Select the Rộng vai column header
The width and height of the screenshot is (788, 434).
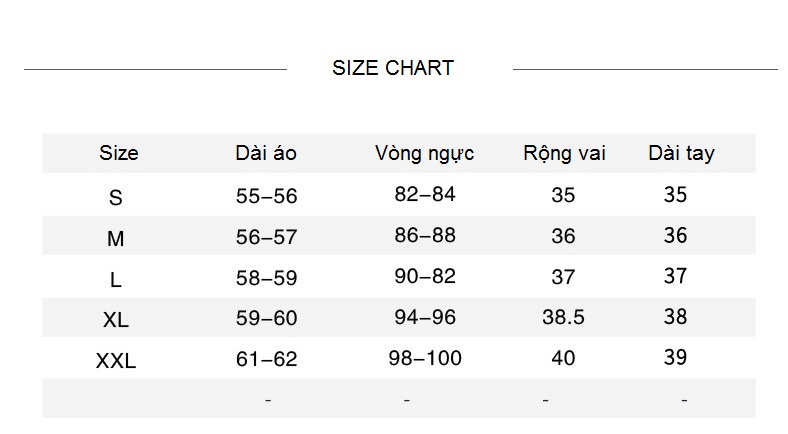click(x=564, y=153)
